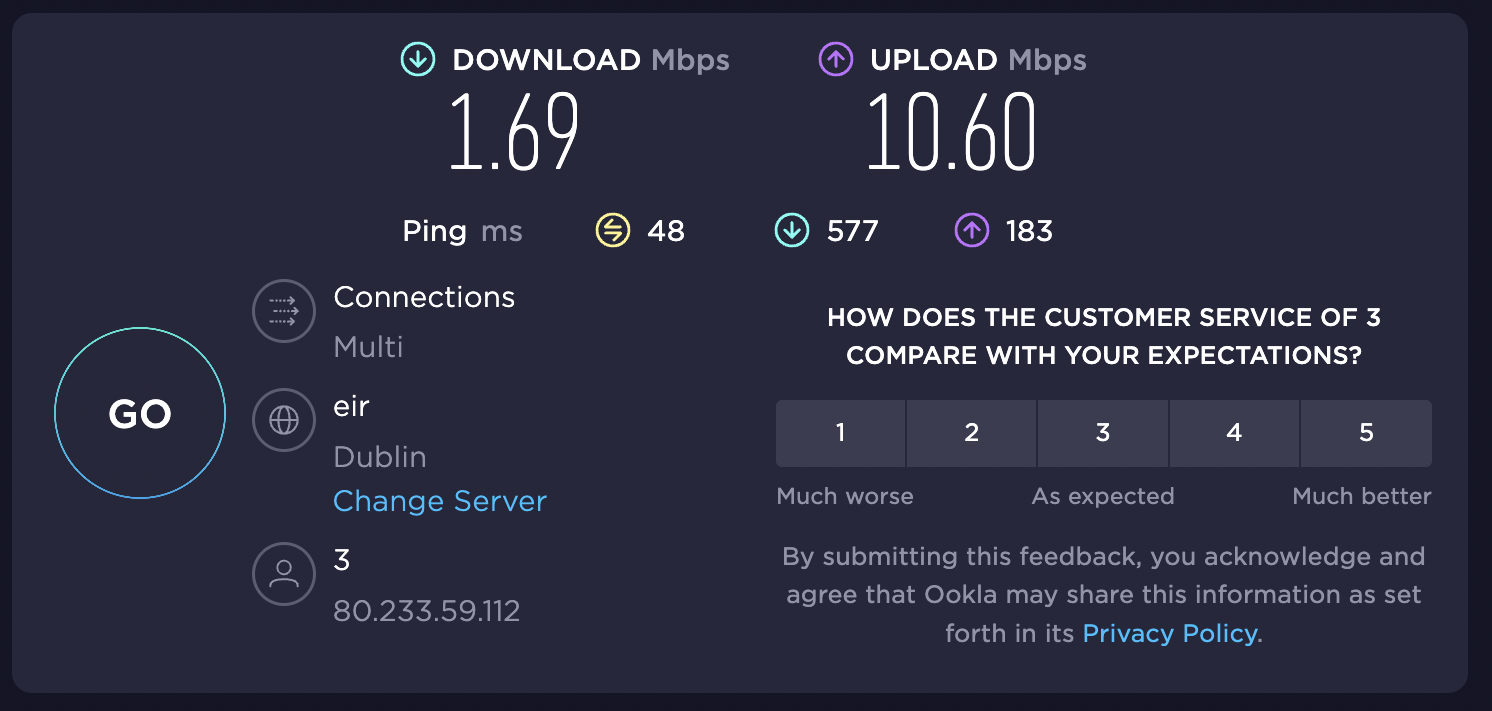Click the upload result value 10.60
Screen dimensions: 1492x711
click(950, 130)
